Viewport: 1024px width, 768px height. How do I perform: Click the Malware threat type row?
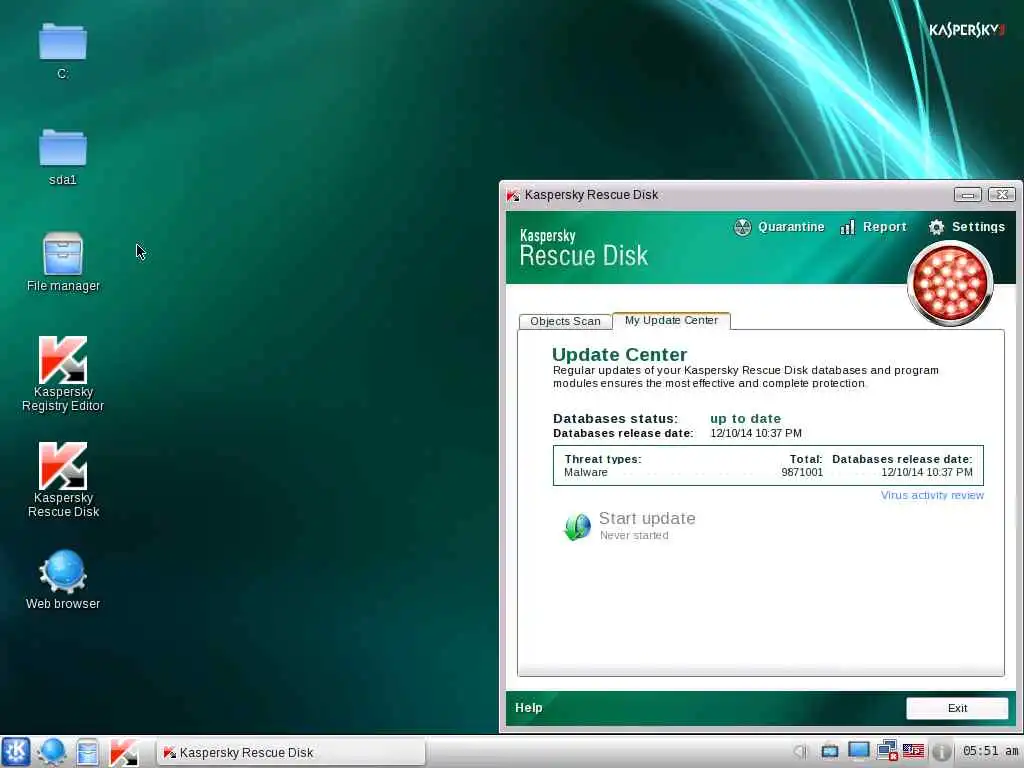click(x=768, y=472)
